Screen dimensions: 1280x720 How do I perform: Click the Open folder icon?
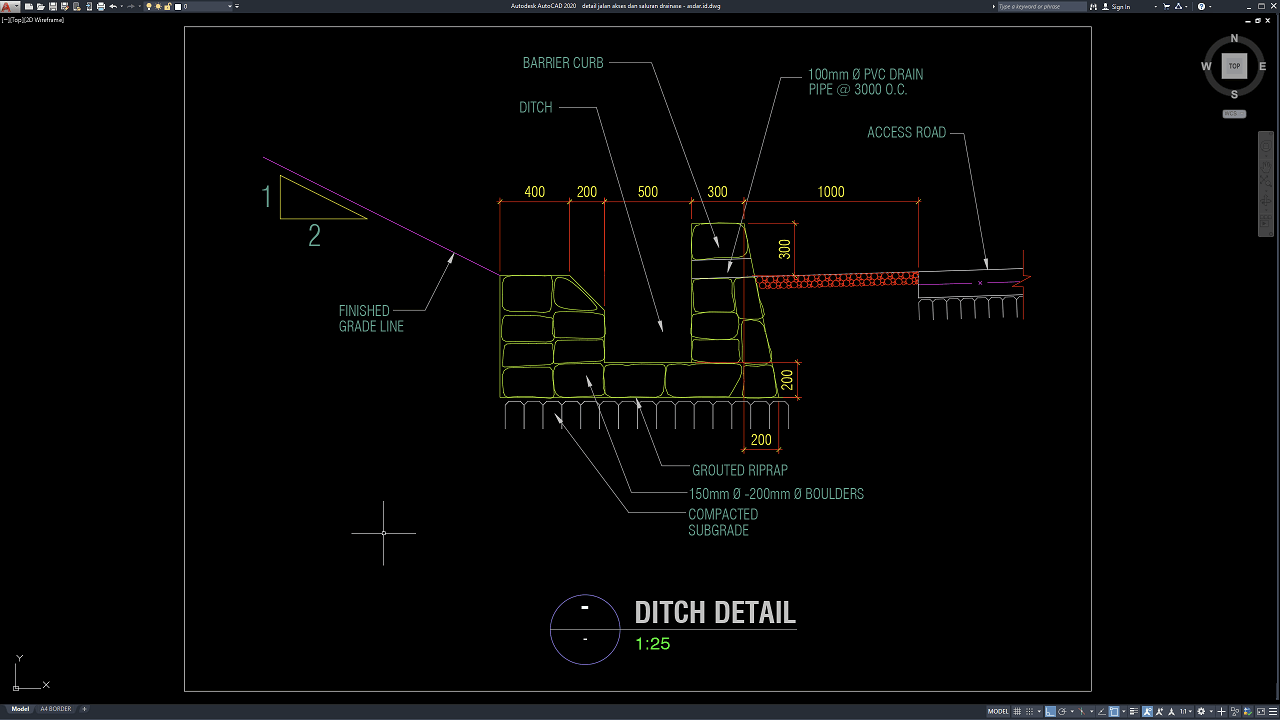click(40, 6)
